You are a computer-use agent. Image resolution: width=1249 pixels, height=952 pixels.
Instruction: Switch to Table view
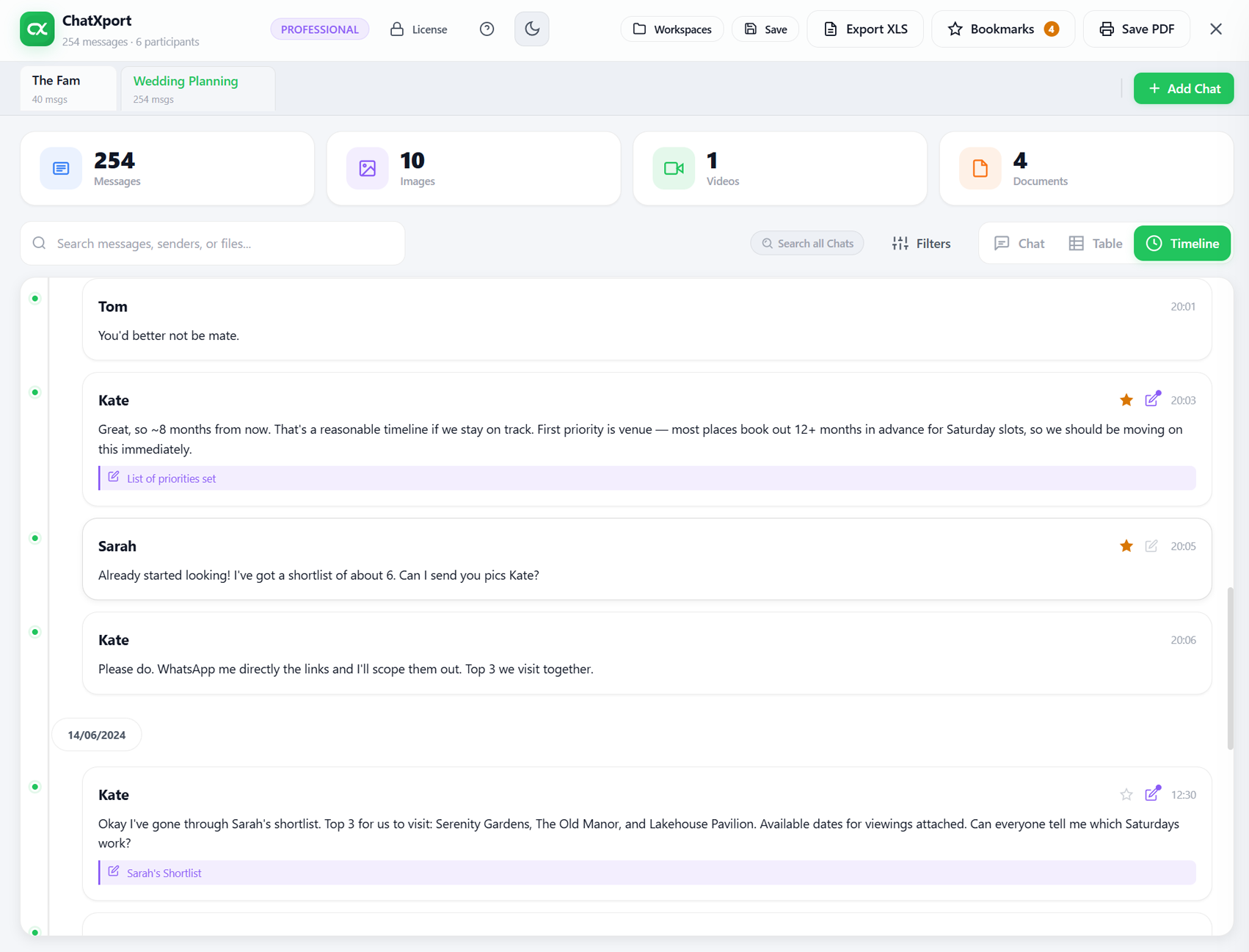tap(1096, 244)
